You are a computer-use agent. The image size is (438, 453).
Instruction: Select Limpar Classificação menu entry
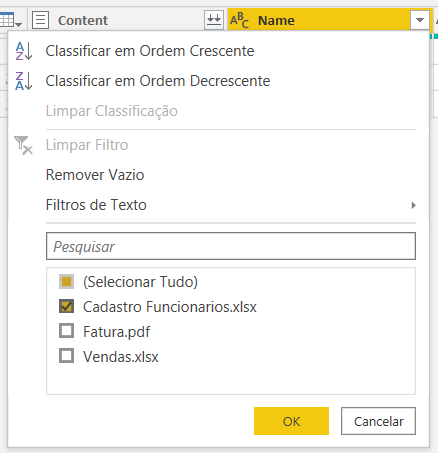click(x=112, y=111)
